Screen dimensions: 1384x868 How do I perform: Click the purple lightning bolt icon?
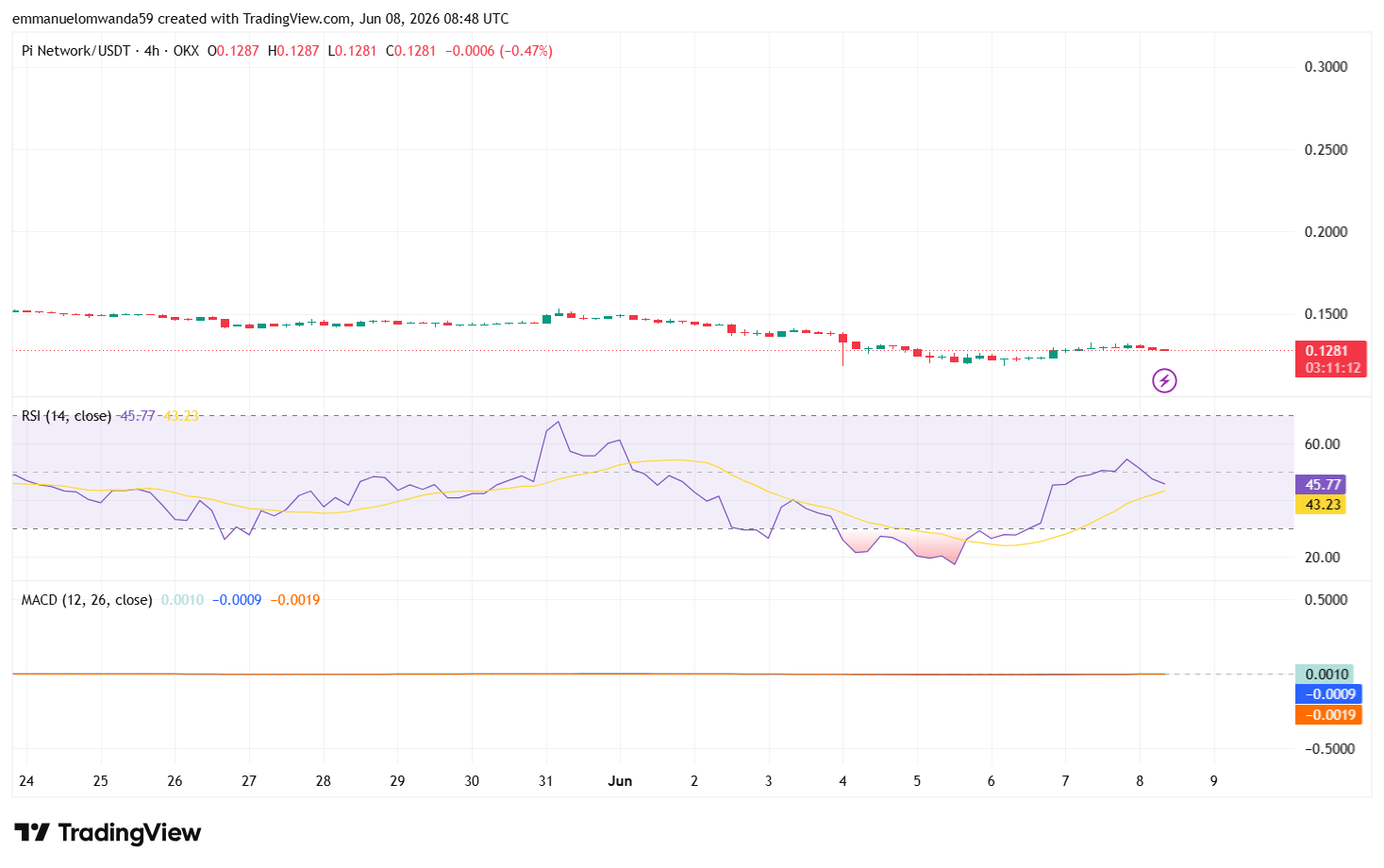click(1164, 381)
